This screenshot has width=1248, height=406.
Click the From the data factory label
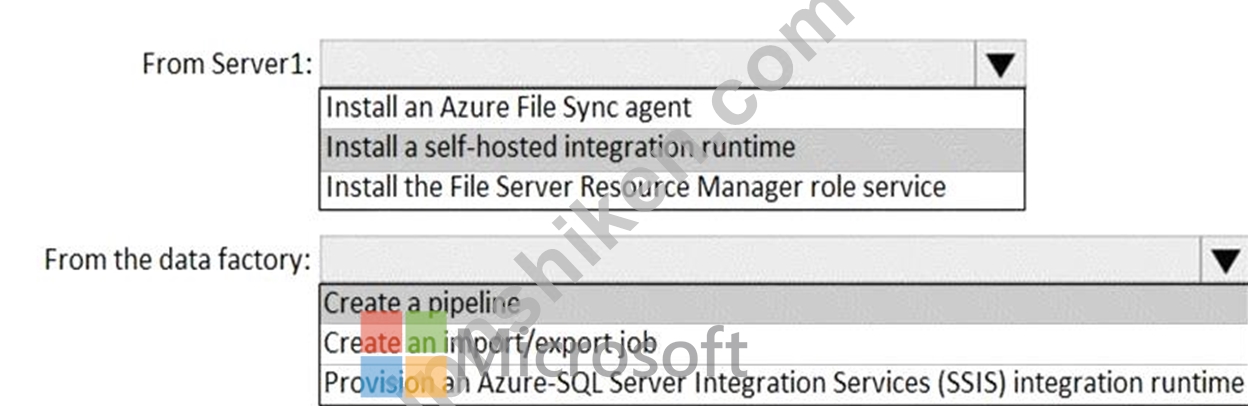(178, 261)
